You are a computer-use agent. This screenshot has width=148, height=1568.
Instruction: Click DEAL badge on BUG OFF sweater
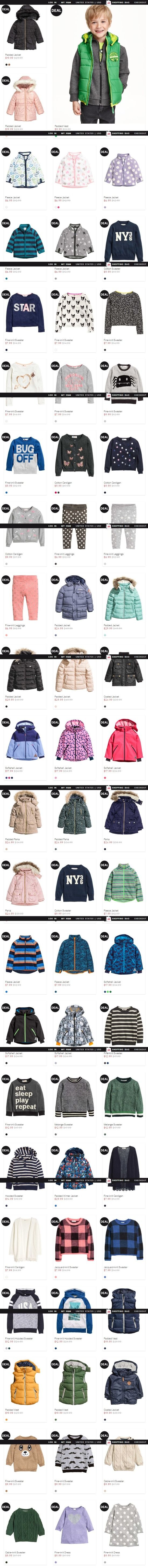tap(5, 437)
